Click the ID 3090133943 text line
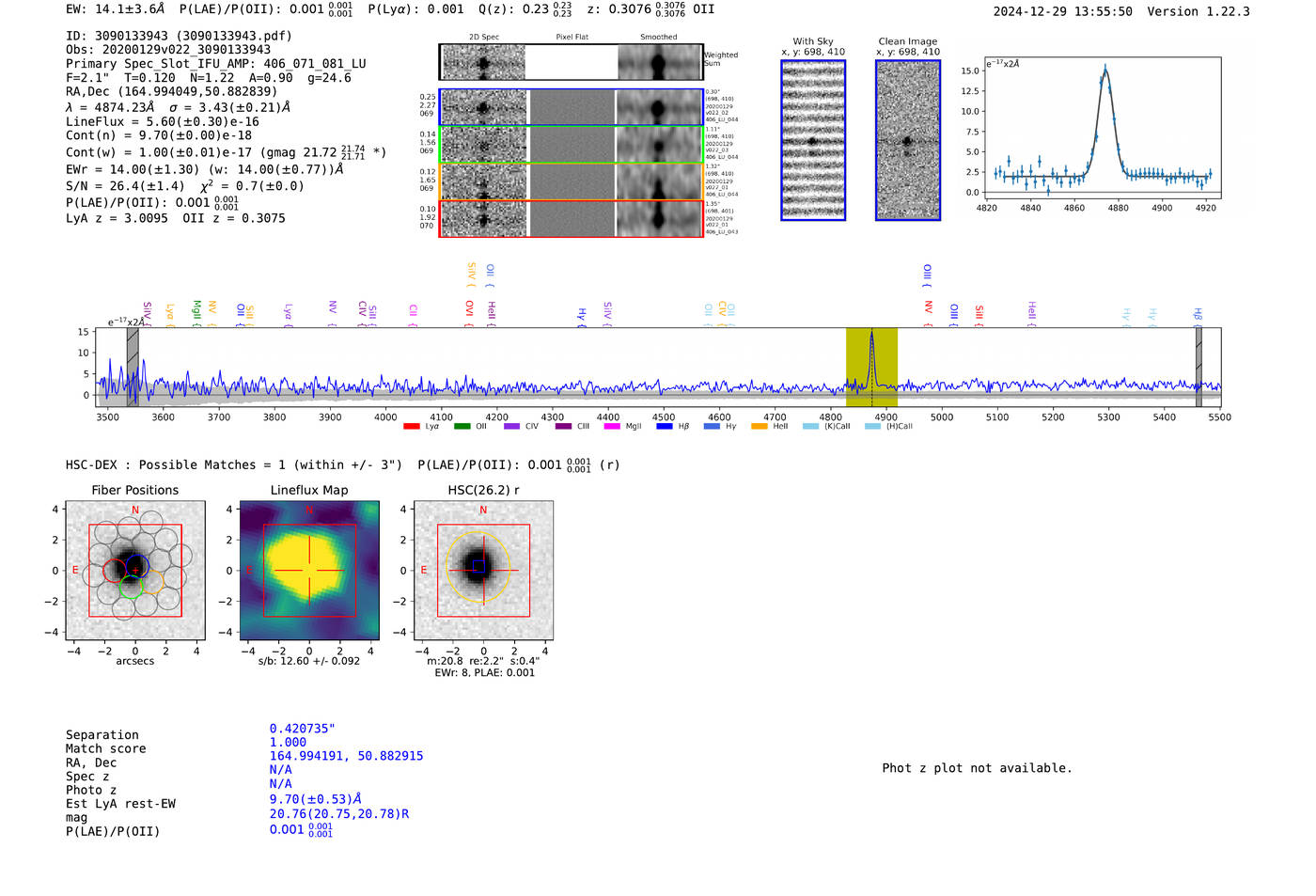Screen dimensions: 1316x896 (x=179, y=36)
